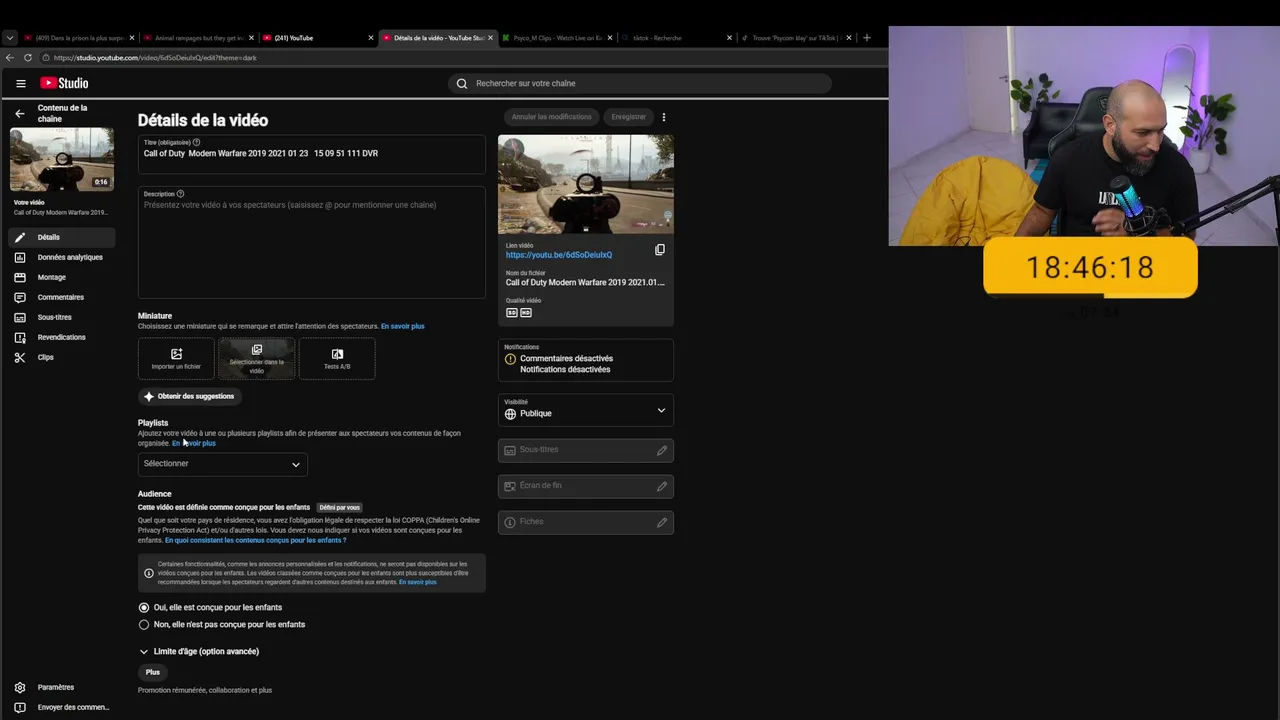Close the 'Détails de la vidéo' browser tab
The height and width of the screenshot is (720, 1280).
(490, 38)
